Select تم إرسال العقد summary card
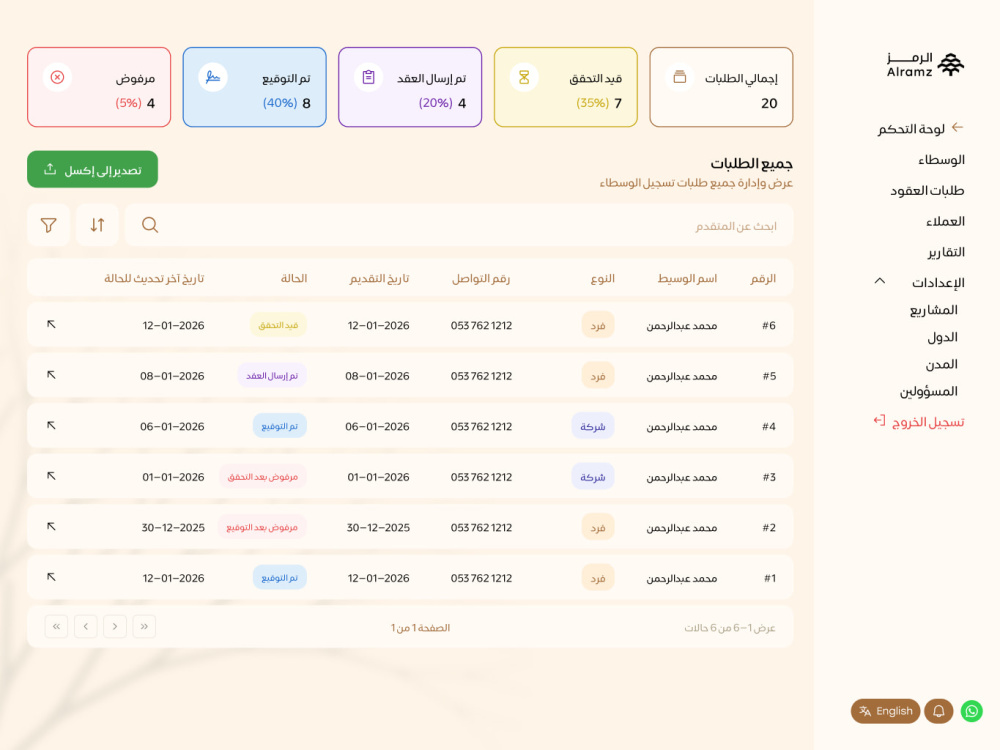The width and height of the screenshot is (1000, 750). pos(410,87)
